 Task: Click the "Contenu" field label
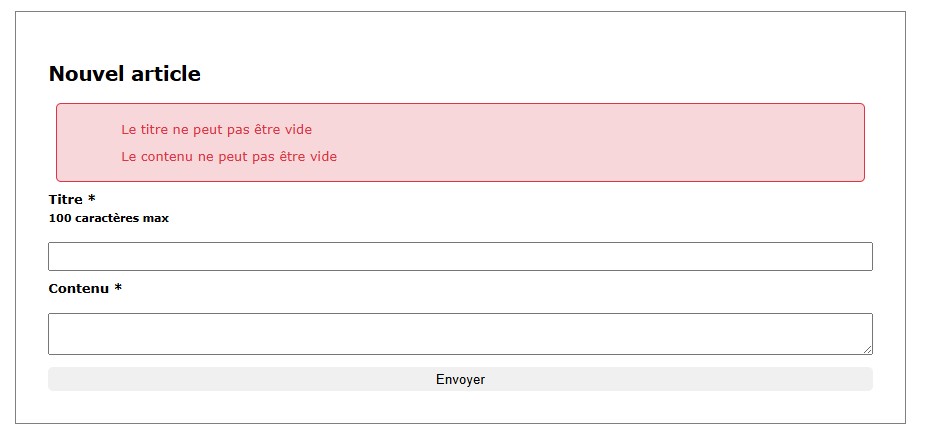[78, 288]
